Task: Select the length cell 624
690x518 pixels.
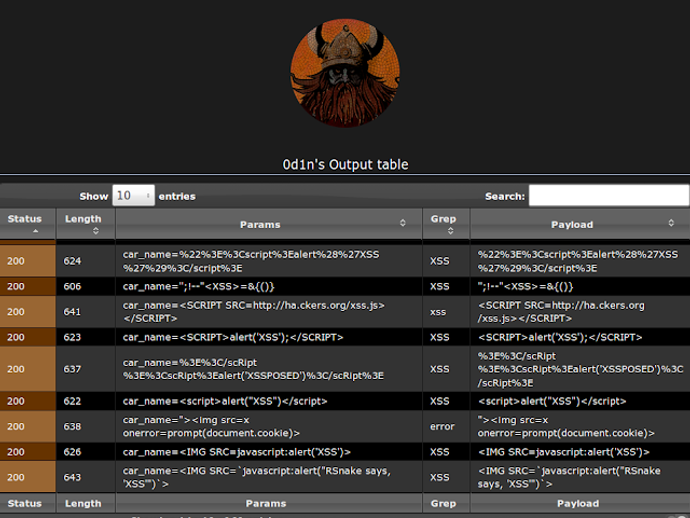Action: tap(86, 261)
